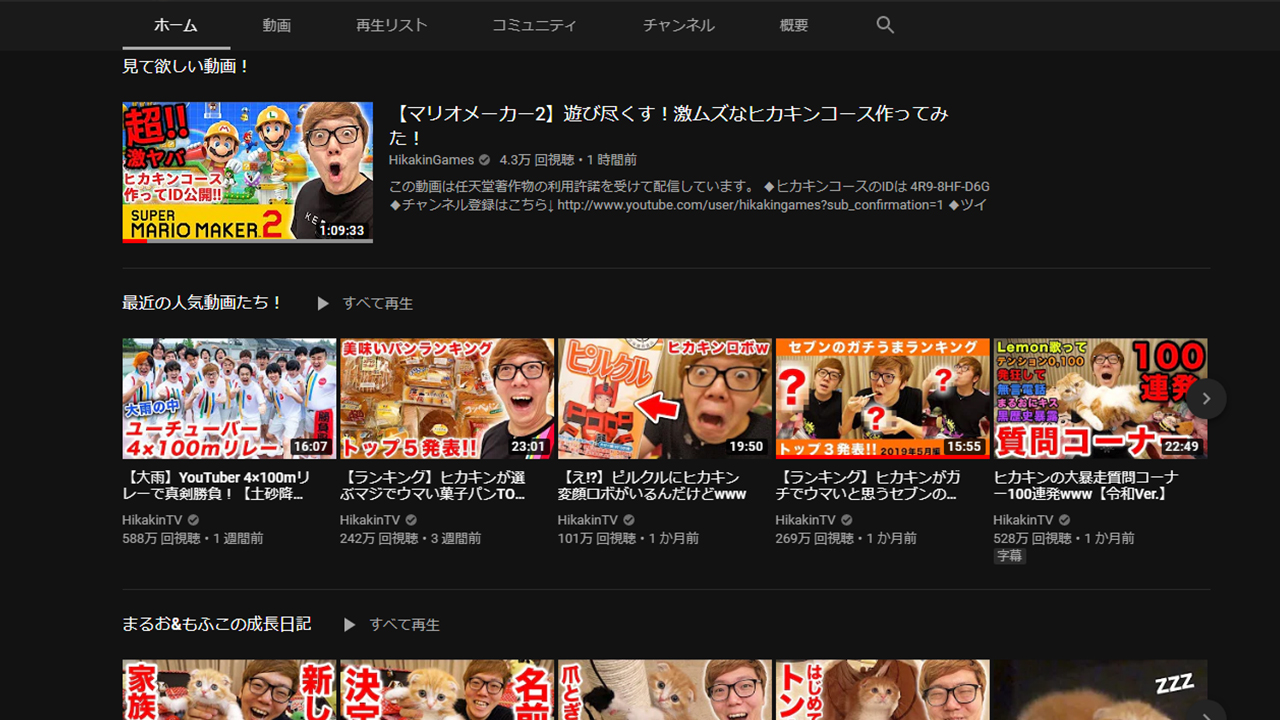Screen dimensions: 1280x720
Task: Click HikakinTV under the 4×100mリレー video
Action: (152, 520)
